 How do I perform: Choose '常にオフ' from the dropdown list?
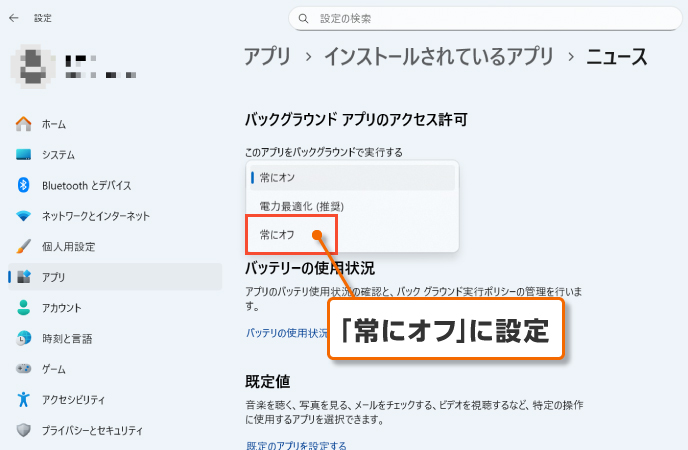277,234
